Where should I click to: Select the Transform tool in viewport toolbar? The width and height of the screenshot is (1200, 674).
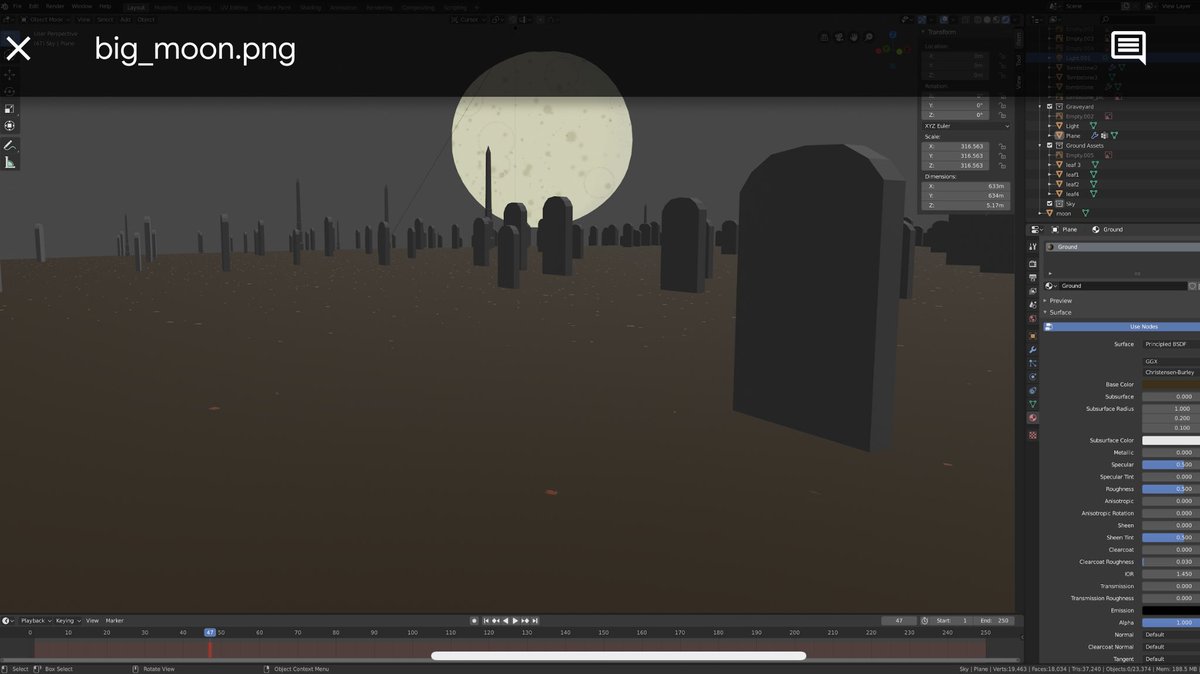click(10, 125)
